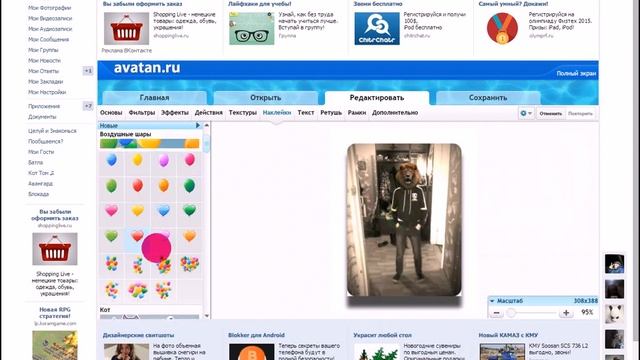This screenshot has width=640, height=360.
Task: Expand the Новые sticker category arrow
Action: coord(198,125)
